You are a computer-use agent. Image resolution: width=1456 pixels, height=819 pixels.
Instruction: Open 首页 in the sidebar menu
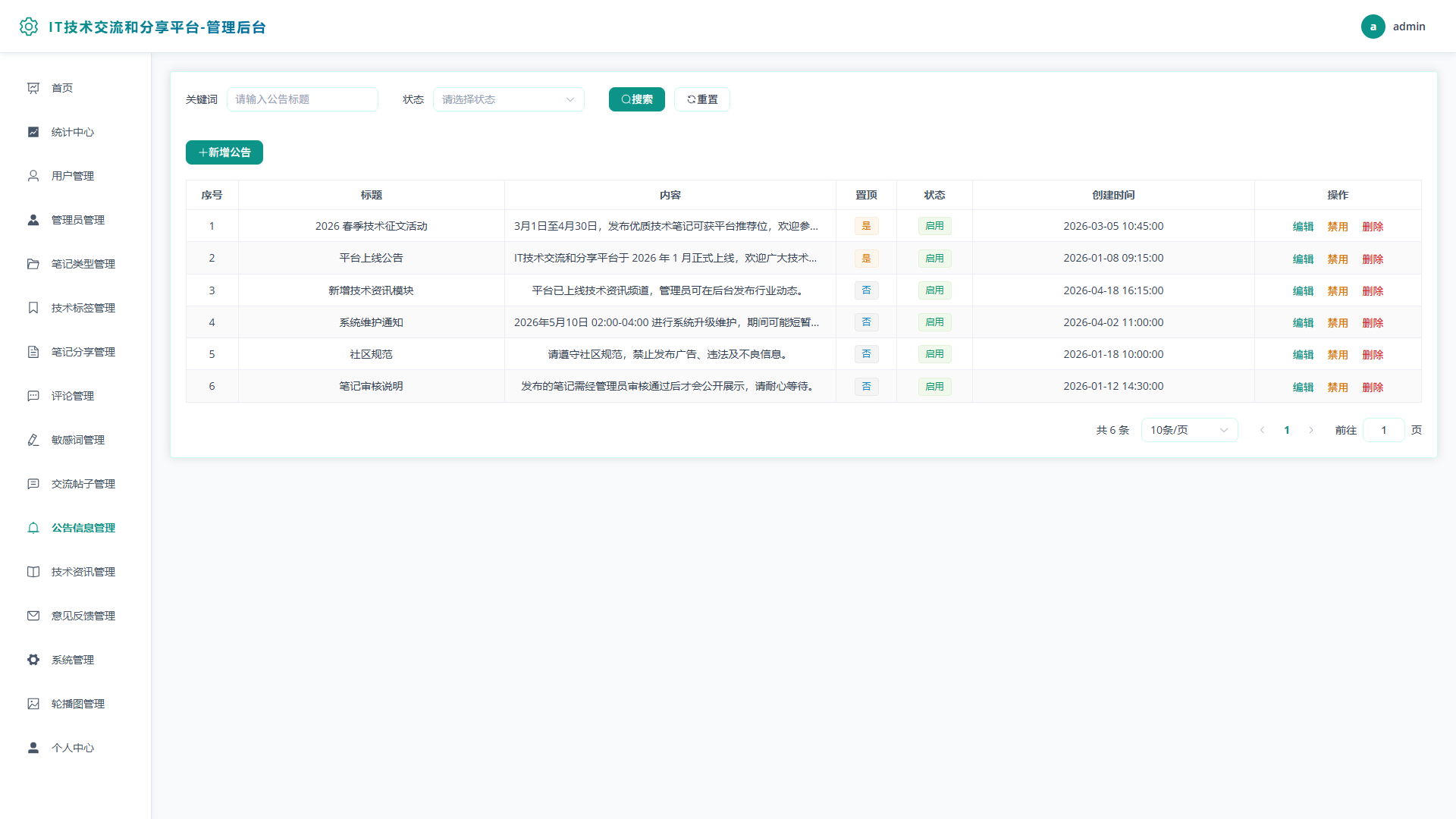(x=76, y=88)
